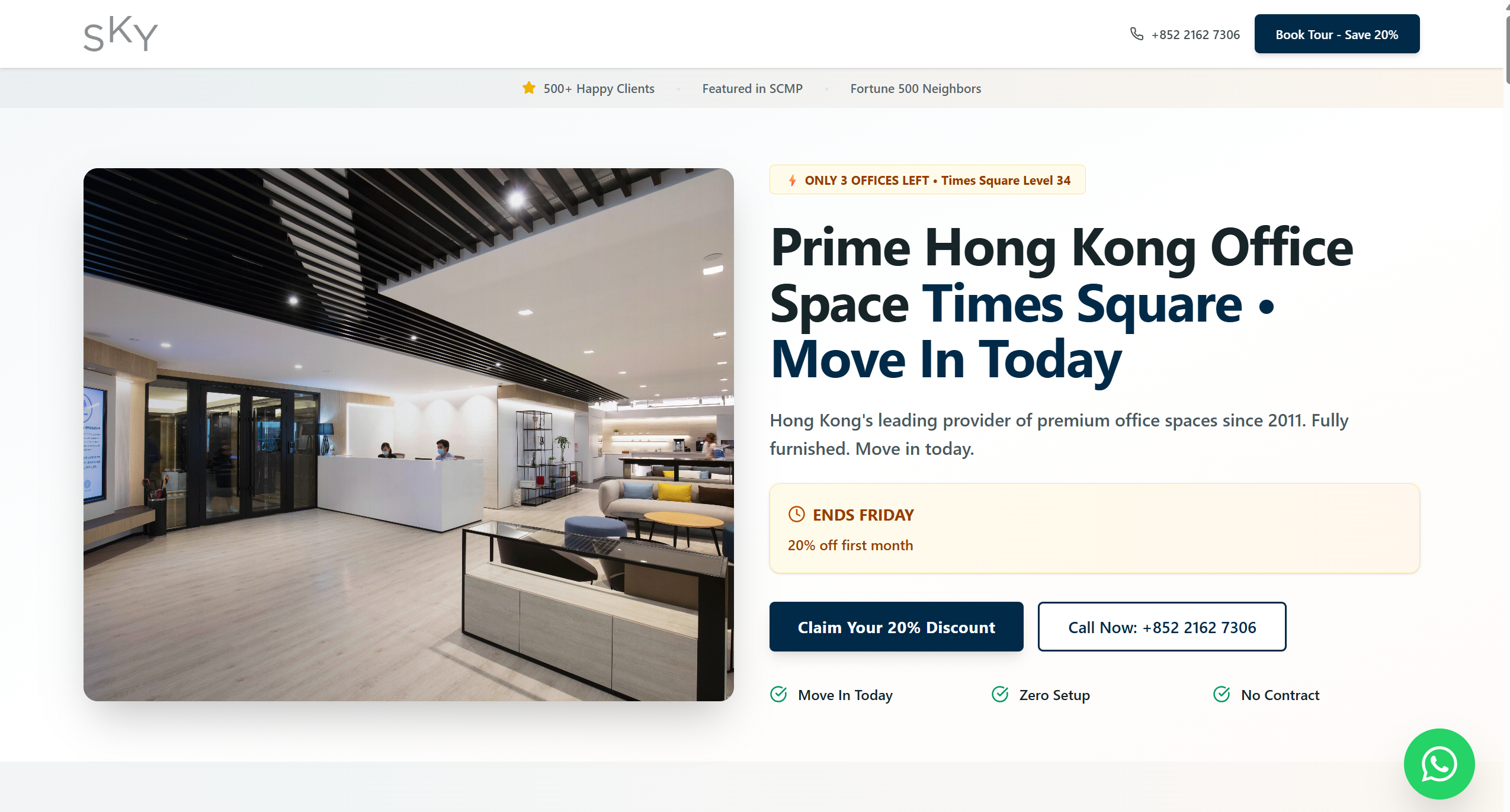The height and width of the screenshot is (812, 1510).
Task: Click the Zero Setup checkmark icon
Action: point(1000,694)
